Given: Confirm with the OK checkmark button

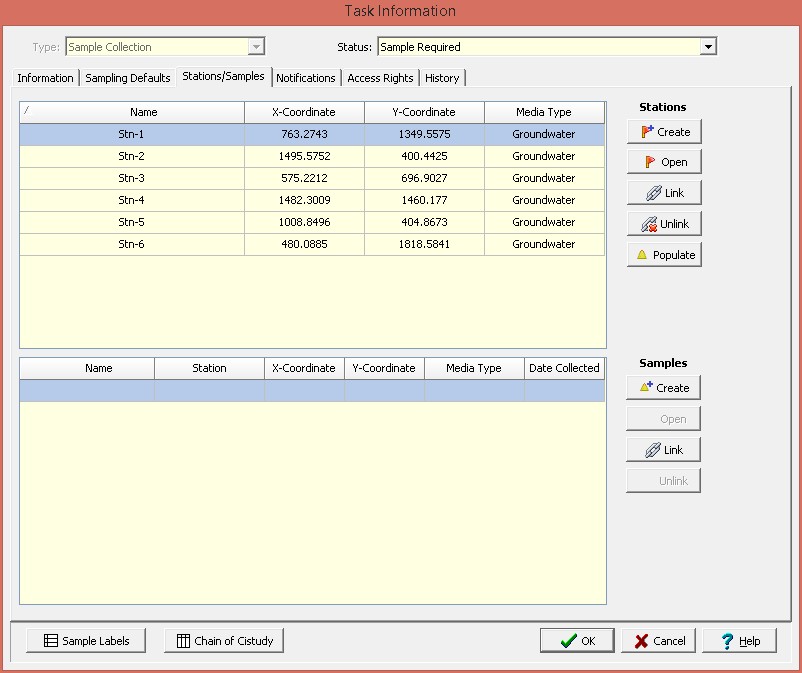Looking at the screenshot, I should click(577, 641).
